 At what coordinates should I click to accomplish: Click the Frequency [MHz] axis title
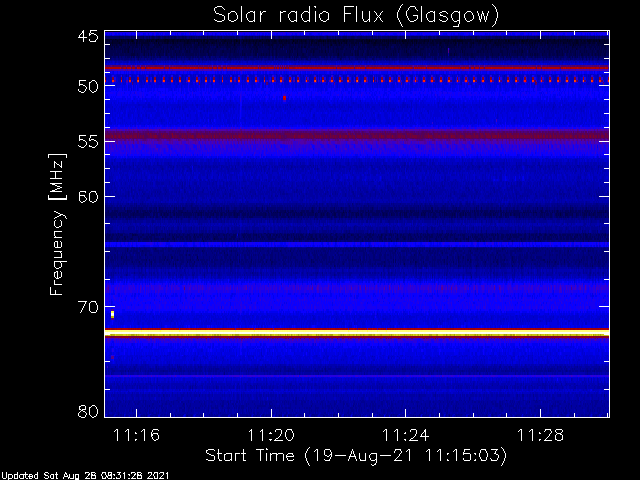click(58, 224)
